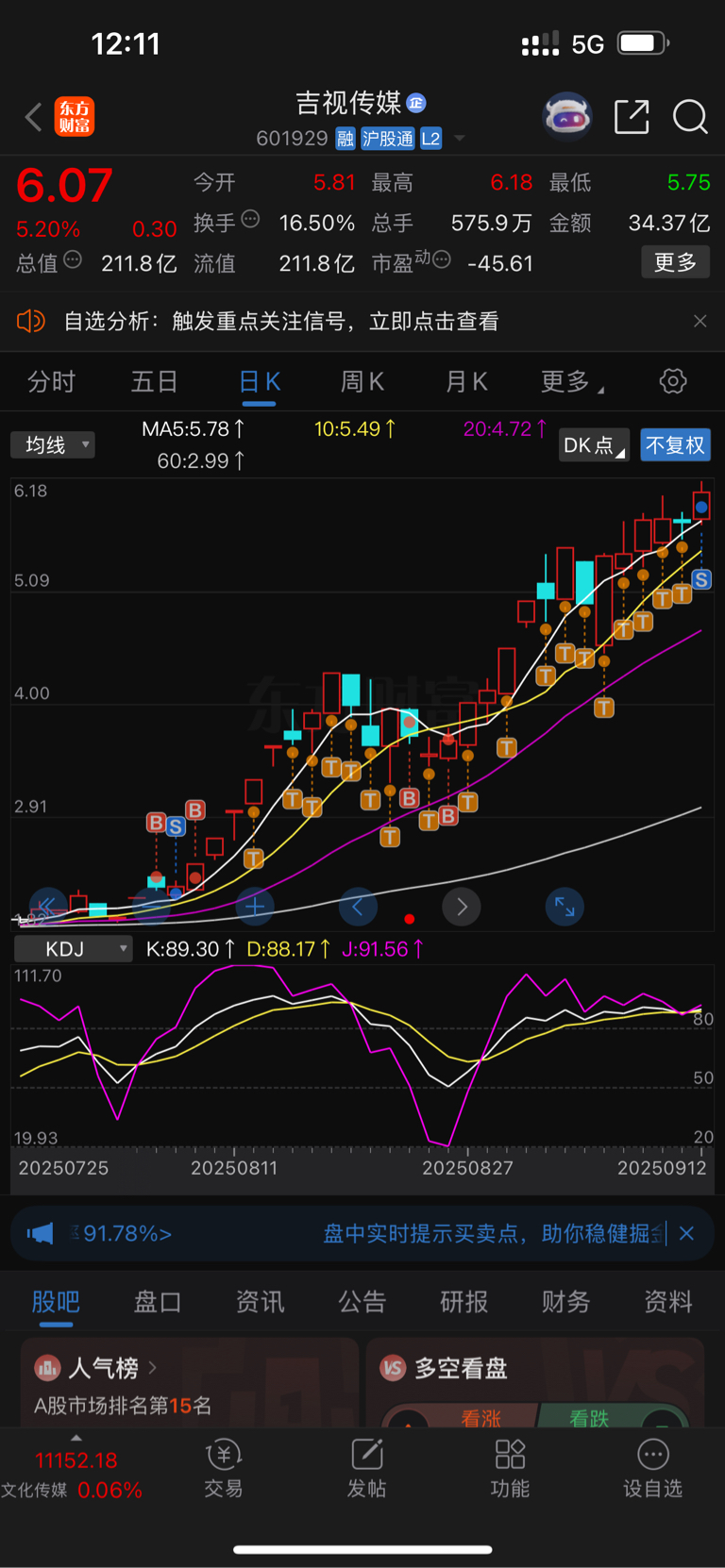725x1568 pixels.
Task: Switch to the 周K tab
Action: [x=362, y=382]
